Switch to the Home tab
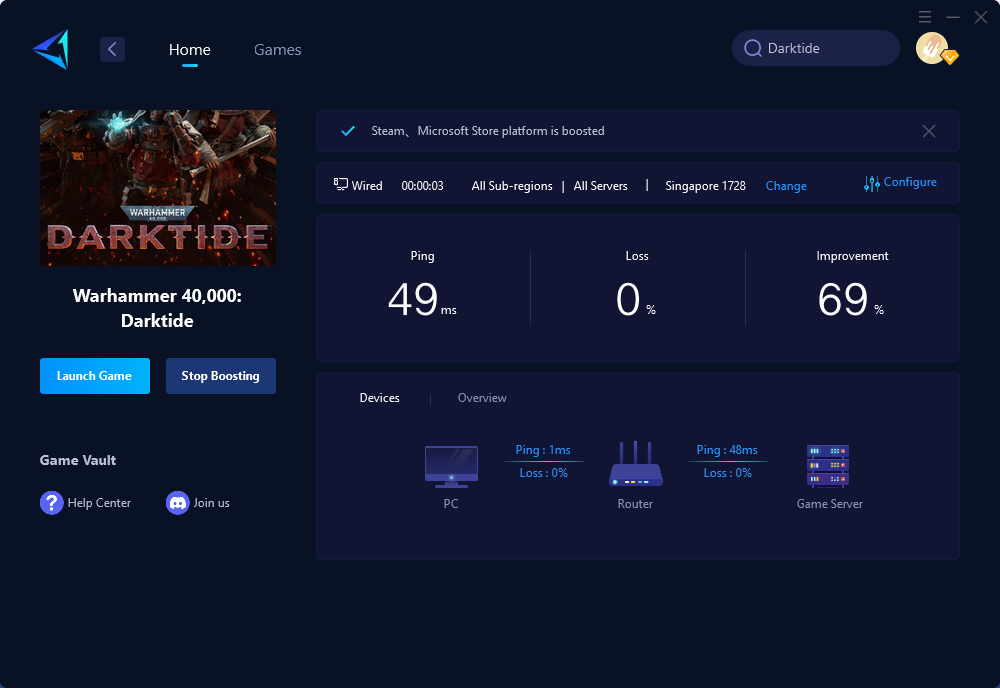1000x688 pixels. click(x=189, y=49)
